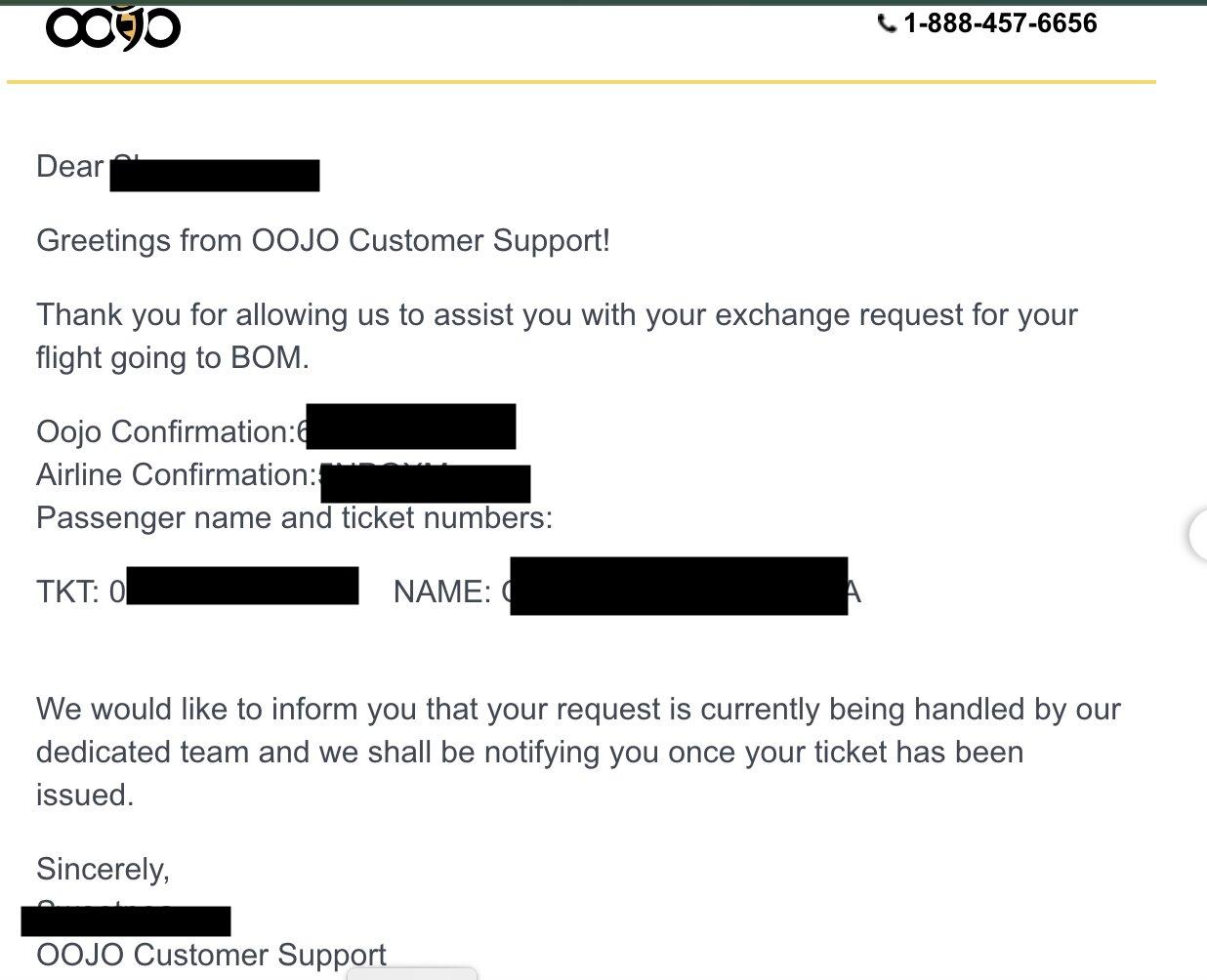
Task: Click the handle at the bottom center
Action: [411, 973]
